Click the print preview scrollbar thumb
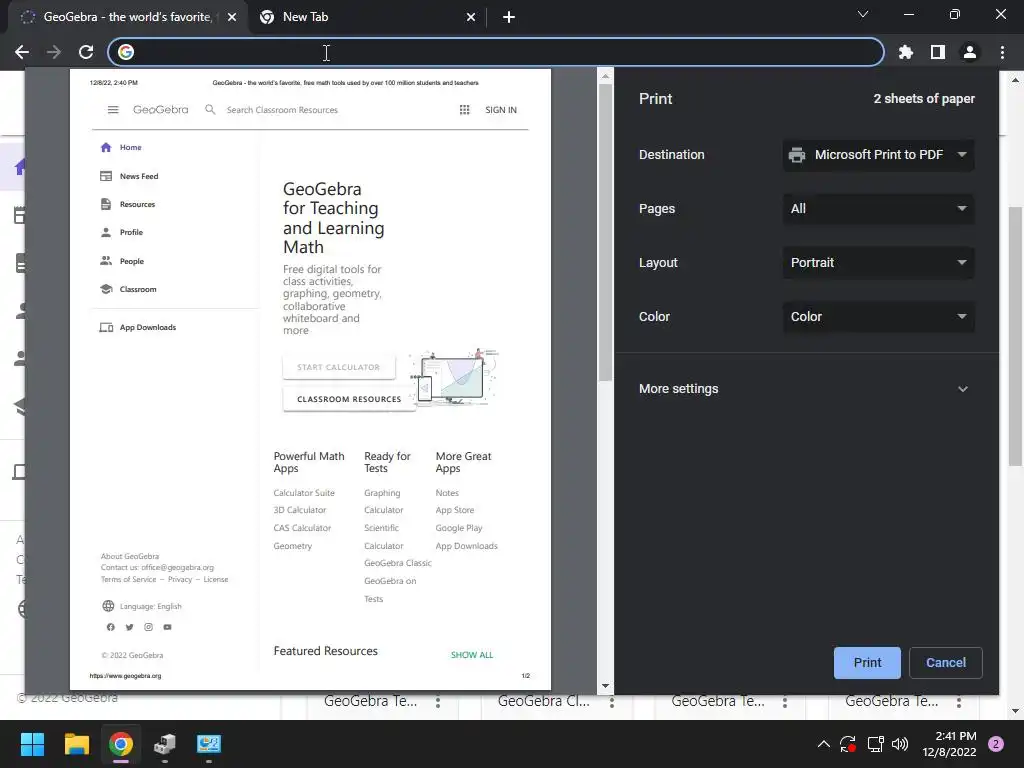This screenshot has width=1024, height=768. (605, 232)
